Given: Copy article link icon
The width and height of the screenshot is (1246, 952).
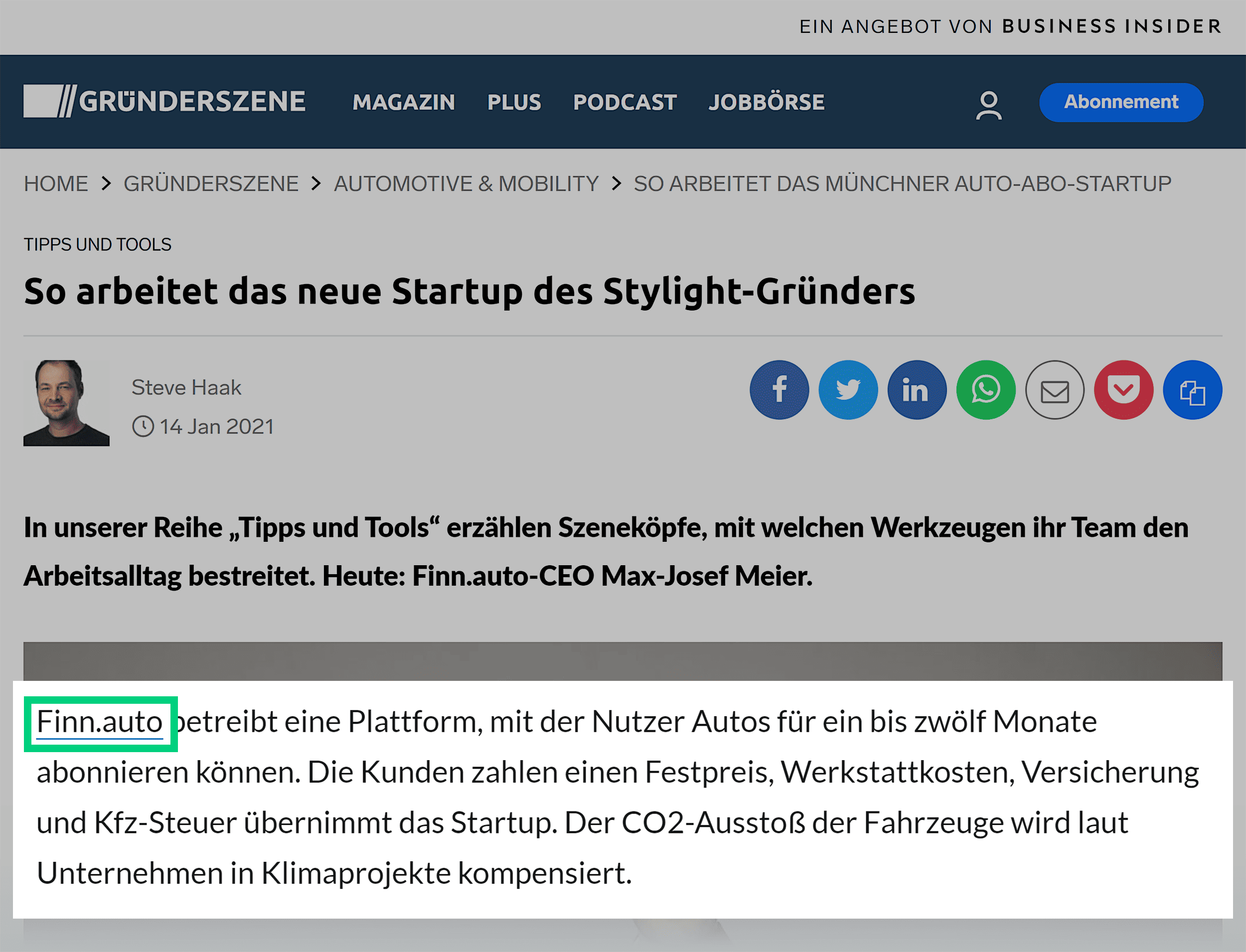Looking at the screenshot, I should pos(1193,390).
